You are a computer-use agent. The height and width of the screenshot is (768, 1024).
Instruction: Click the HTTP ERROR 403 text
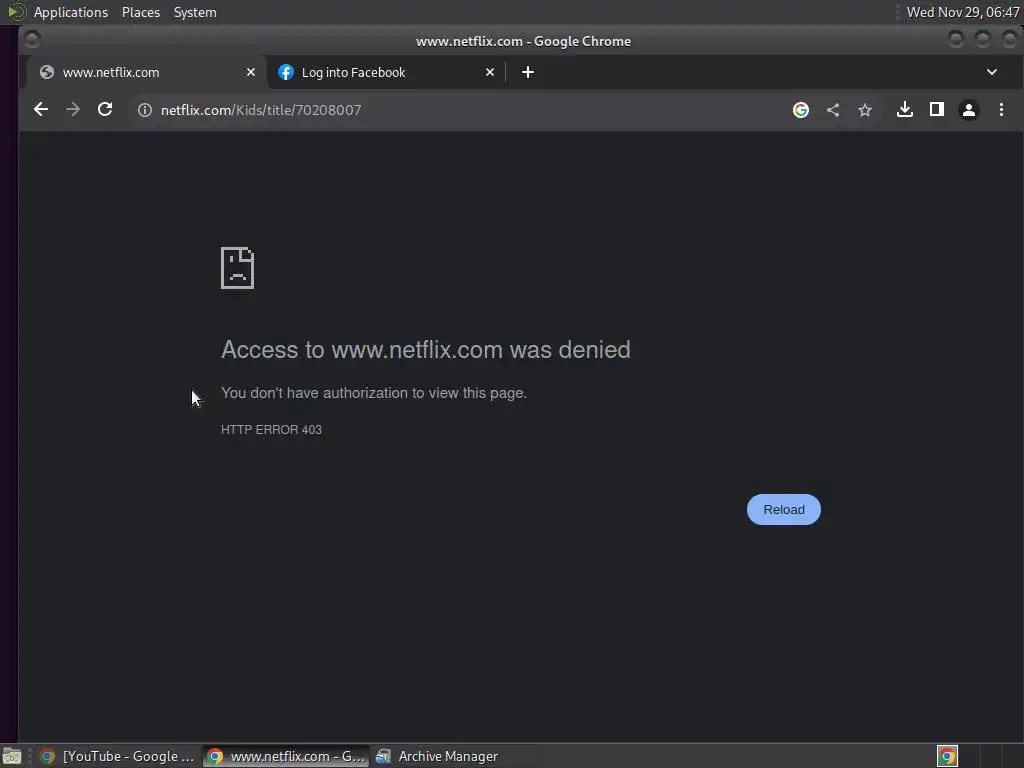pos(271,430)
